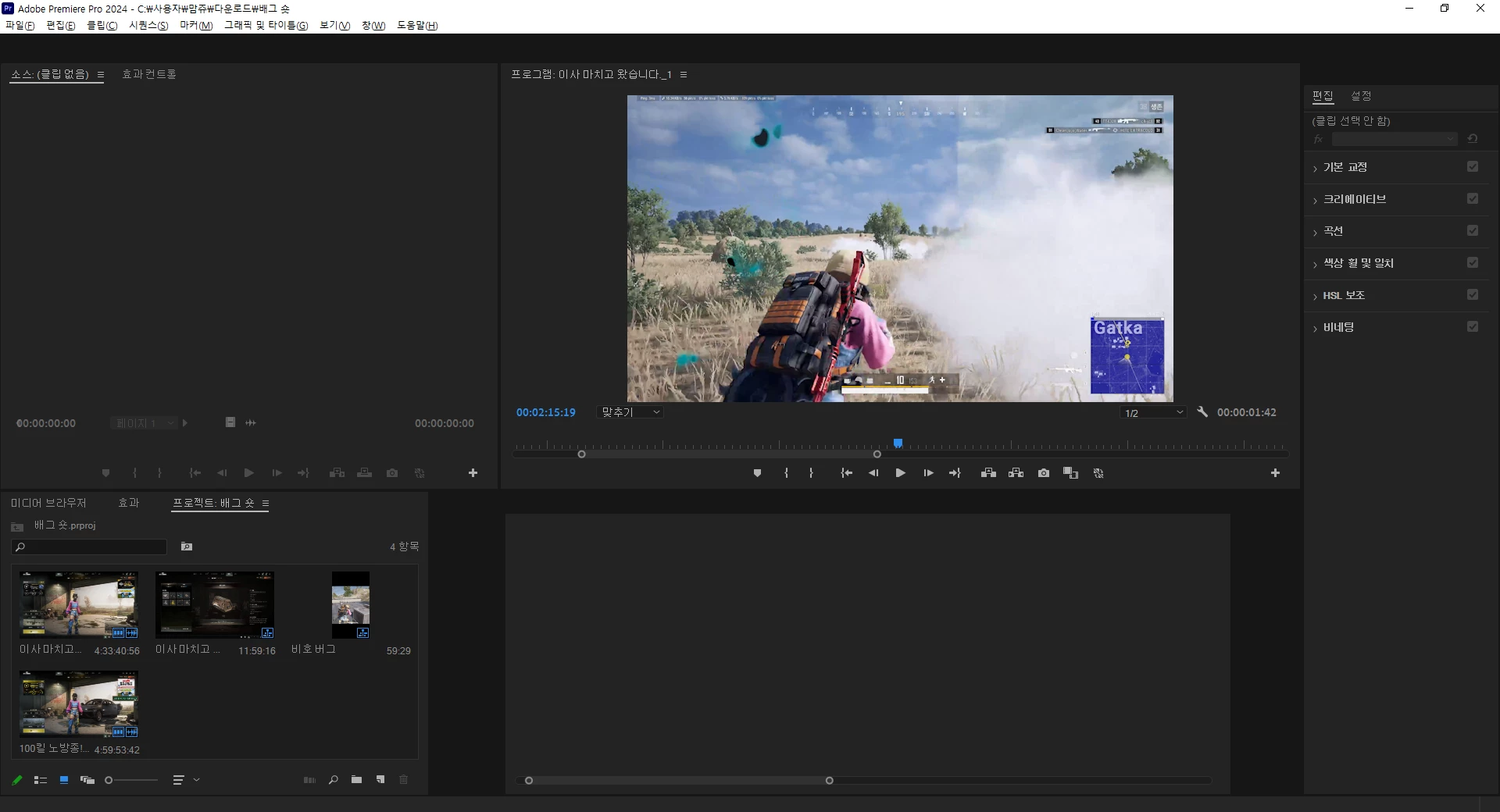Click Mark In in the Program monitor
This screenshot has width=1500, height=812.
coord(786,473)
